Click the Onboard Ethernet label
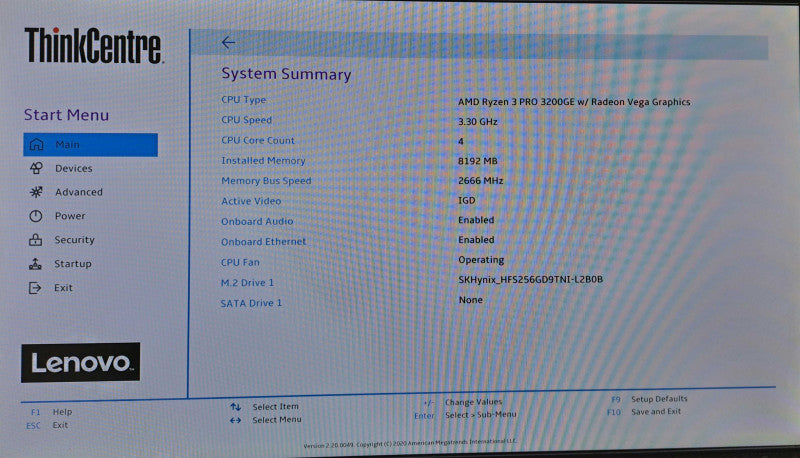The height and width of the screenshot is (458, 800). pos(263,242)
